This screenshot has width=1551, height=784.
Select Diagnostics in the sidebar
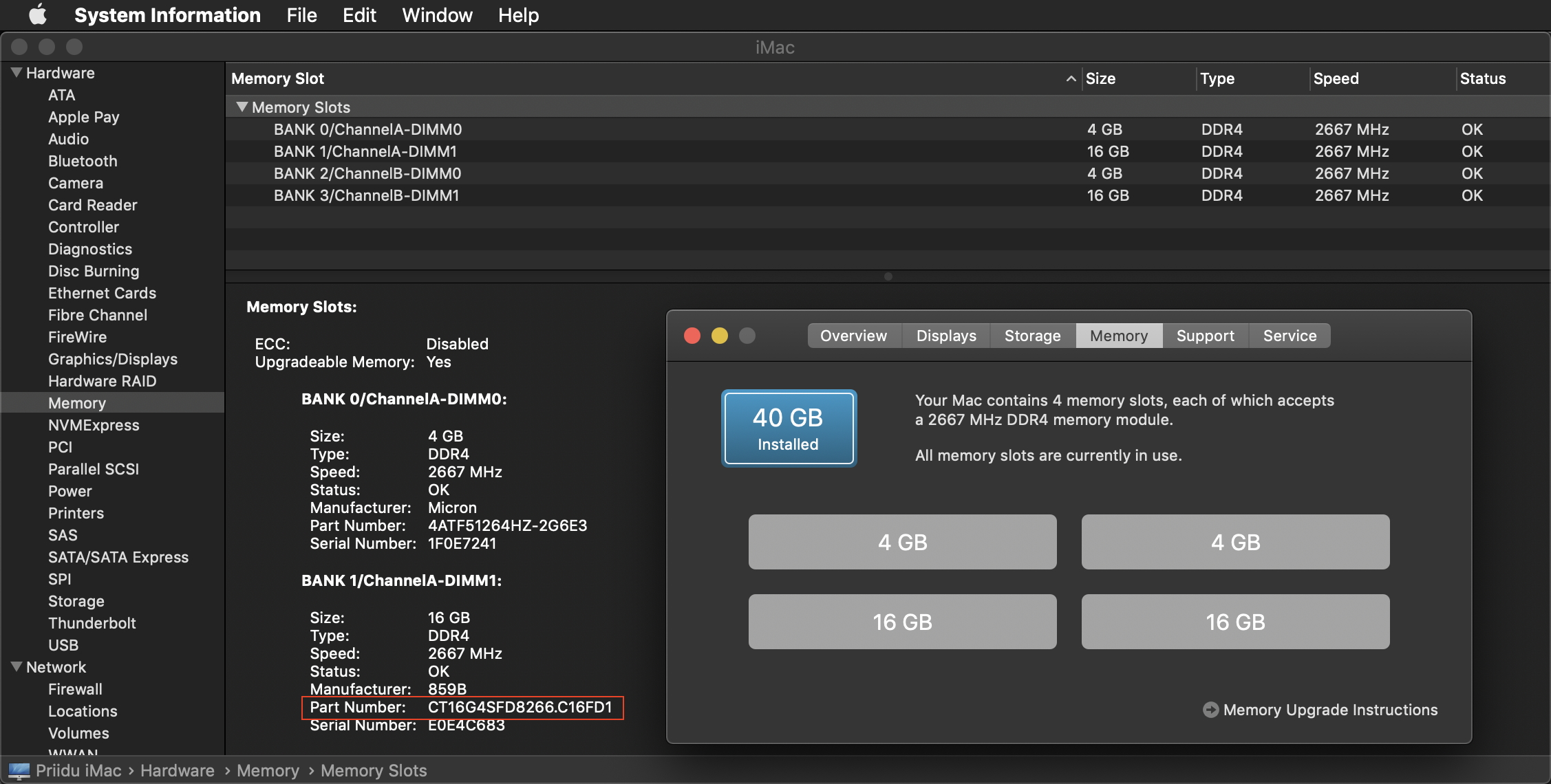click(x=90, y=249)
